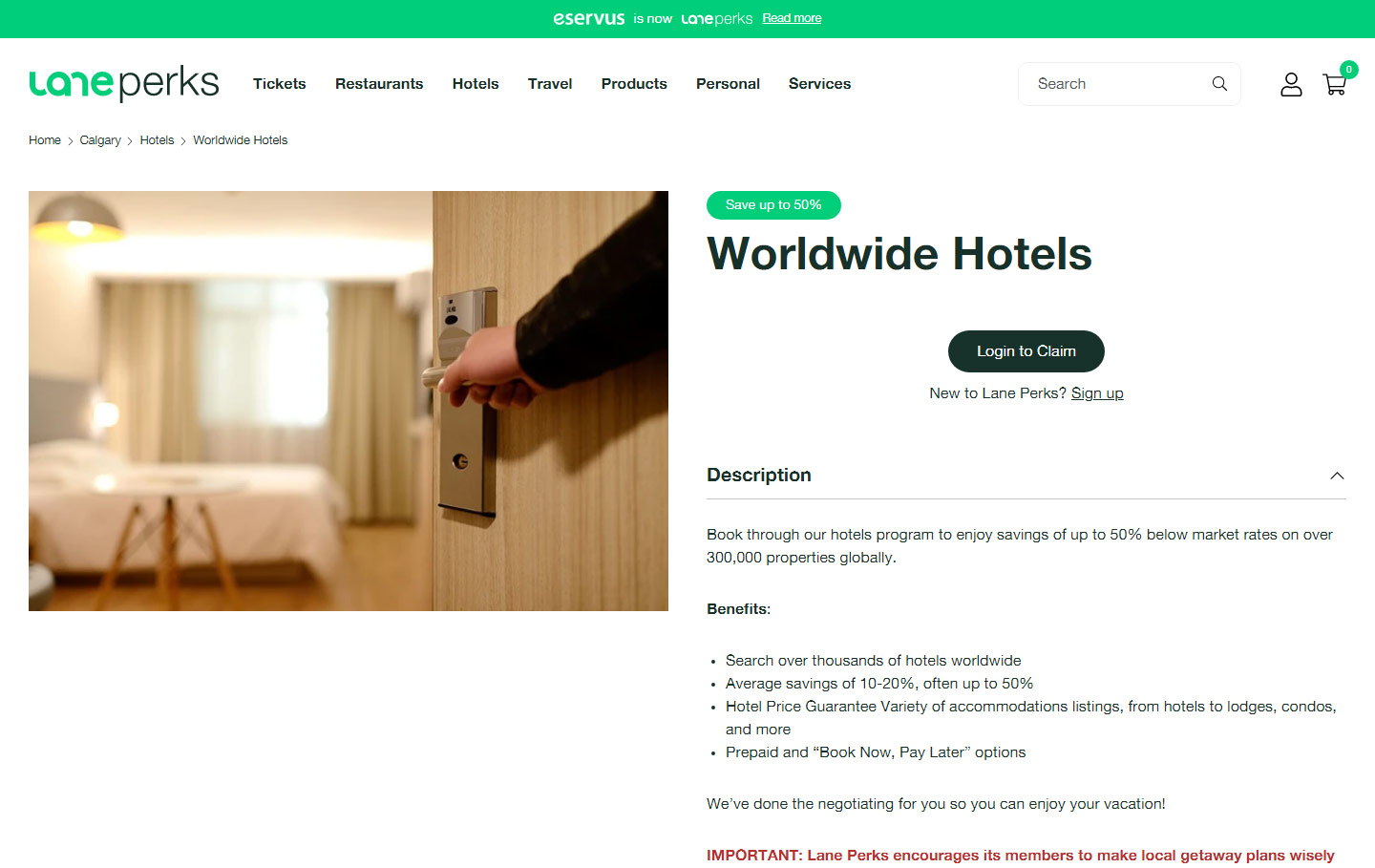The height and width of the screenshot is (868, 1375).
Task: Open the Services navigation item
Action: (819, 84)
